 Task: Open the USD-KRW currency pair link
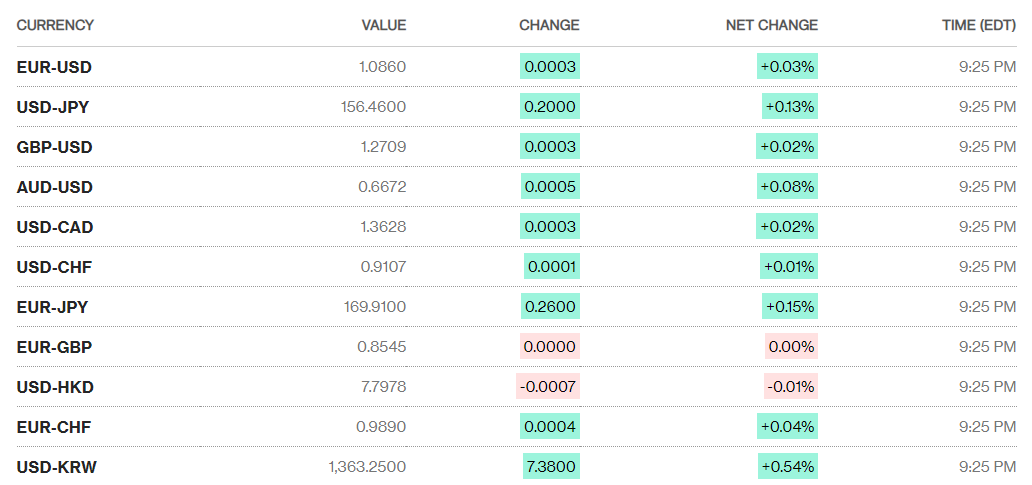(x=57, y=467)
